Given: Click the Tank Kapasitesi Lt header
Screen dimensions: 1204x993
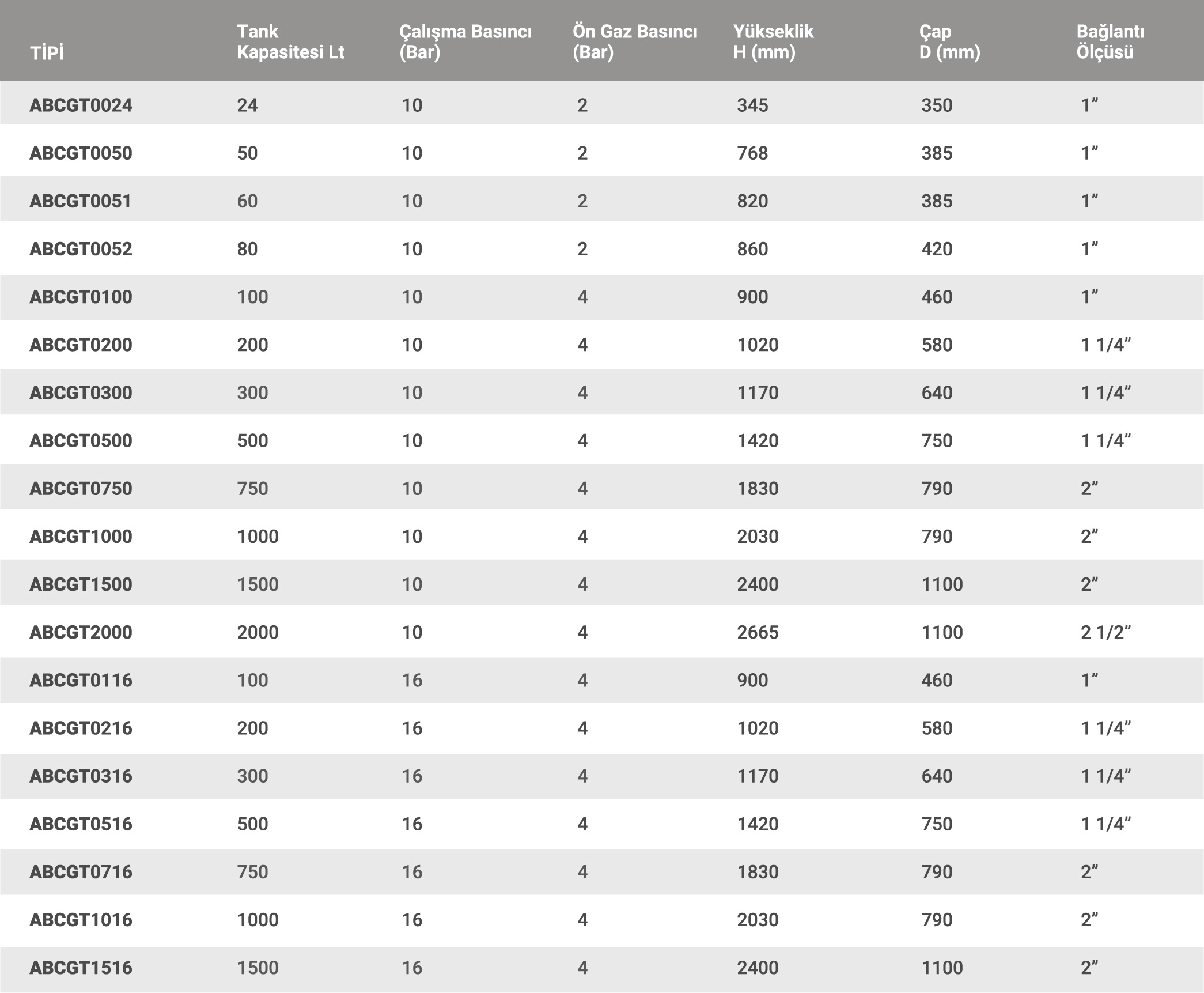Looking at the screenshot, I should (x=290, y=41).
